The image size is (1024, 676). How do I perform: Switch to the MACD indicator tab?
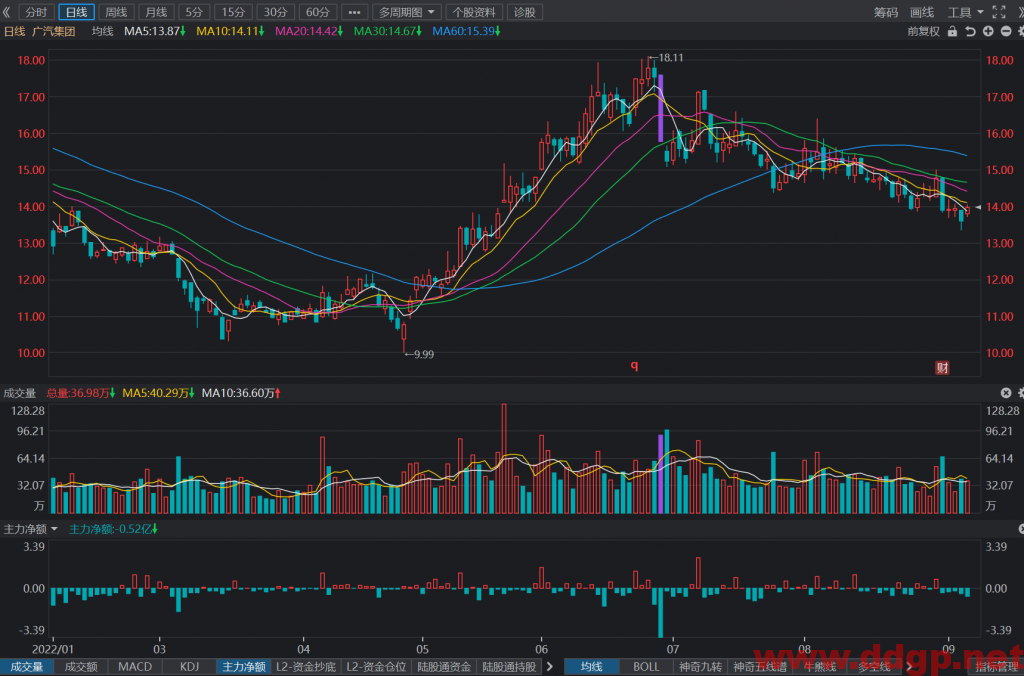[135, 667]
